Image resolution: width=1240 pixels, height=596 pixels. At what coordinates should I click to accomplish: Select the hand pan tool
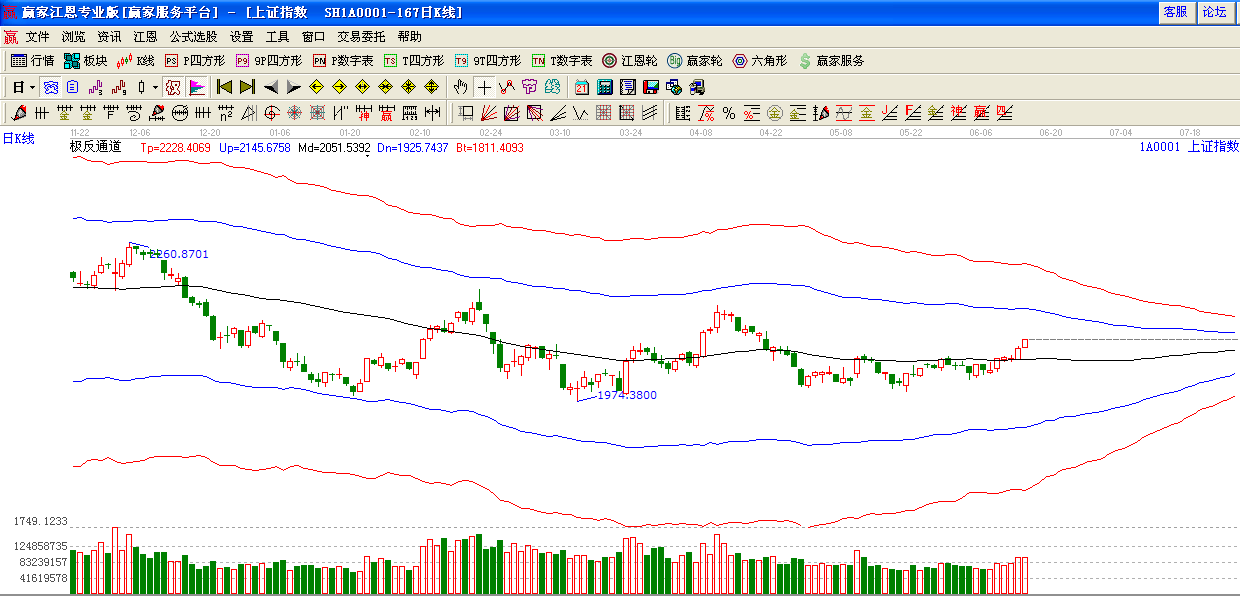pyautogui.click(x=460, y=87)
